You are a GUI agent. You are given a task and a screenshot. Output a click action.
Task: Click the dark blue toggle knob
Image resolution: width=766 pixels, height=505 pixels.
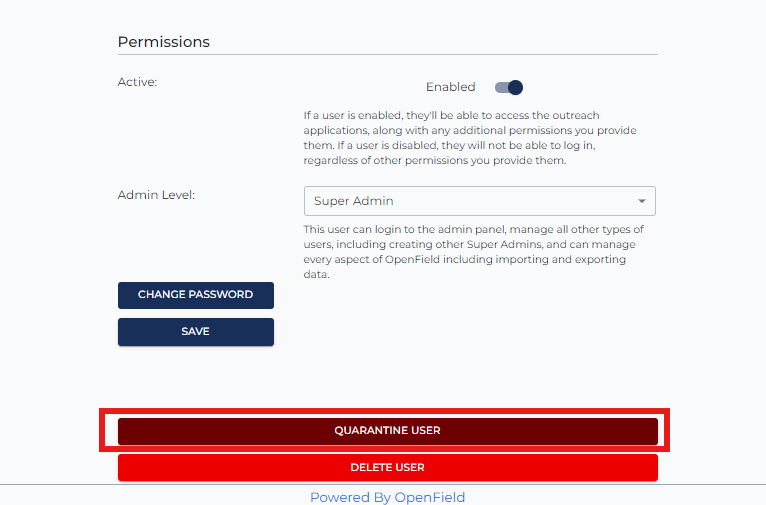click(x=515, y=87)
